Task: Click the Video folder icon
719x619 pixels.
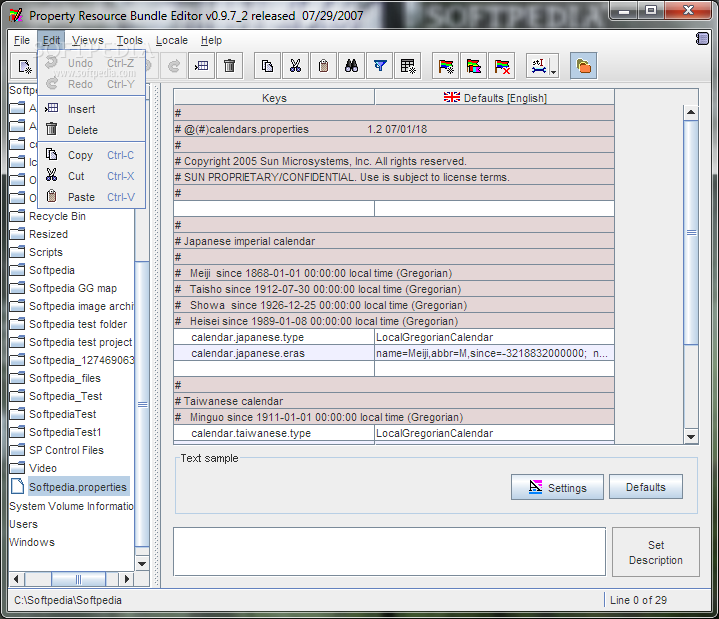Action: [x=17, y=468]
